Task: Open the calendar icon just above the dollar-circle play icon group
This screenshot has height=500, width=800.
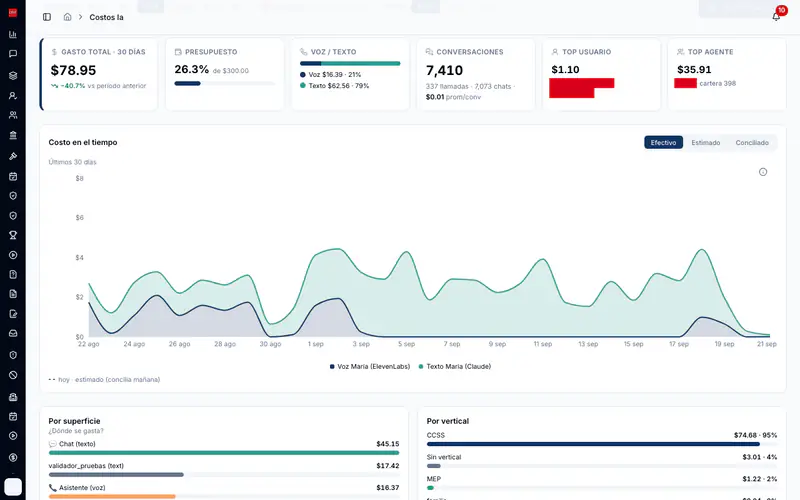Action: (x=13, y=416)
